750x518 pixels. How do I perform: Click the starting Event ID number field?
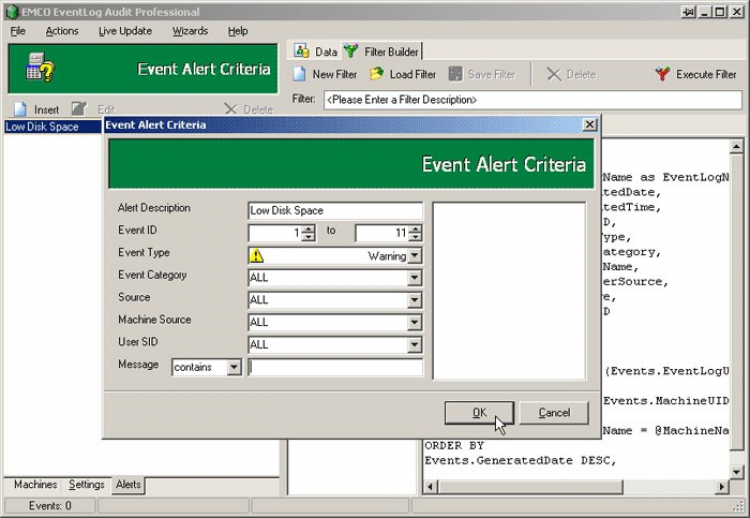click(x=276, y=233)
